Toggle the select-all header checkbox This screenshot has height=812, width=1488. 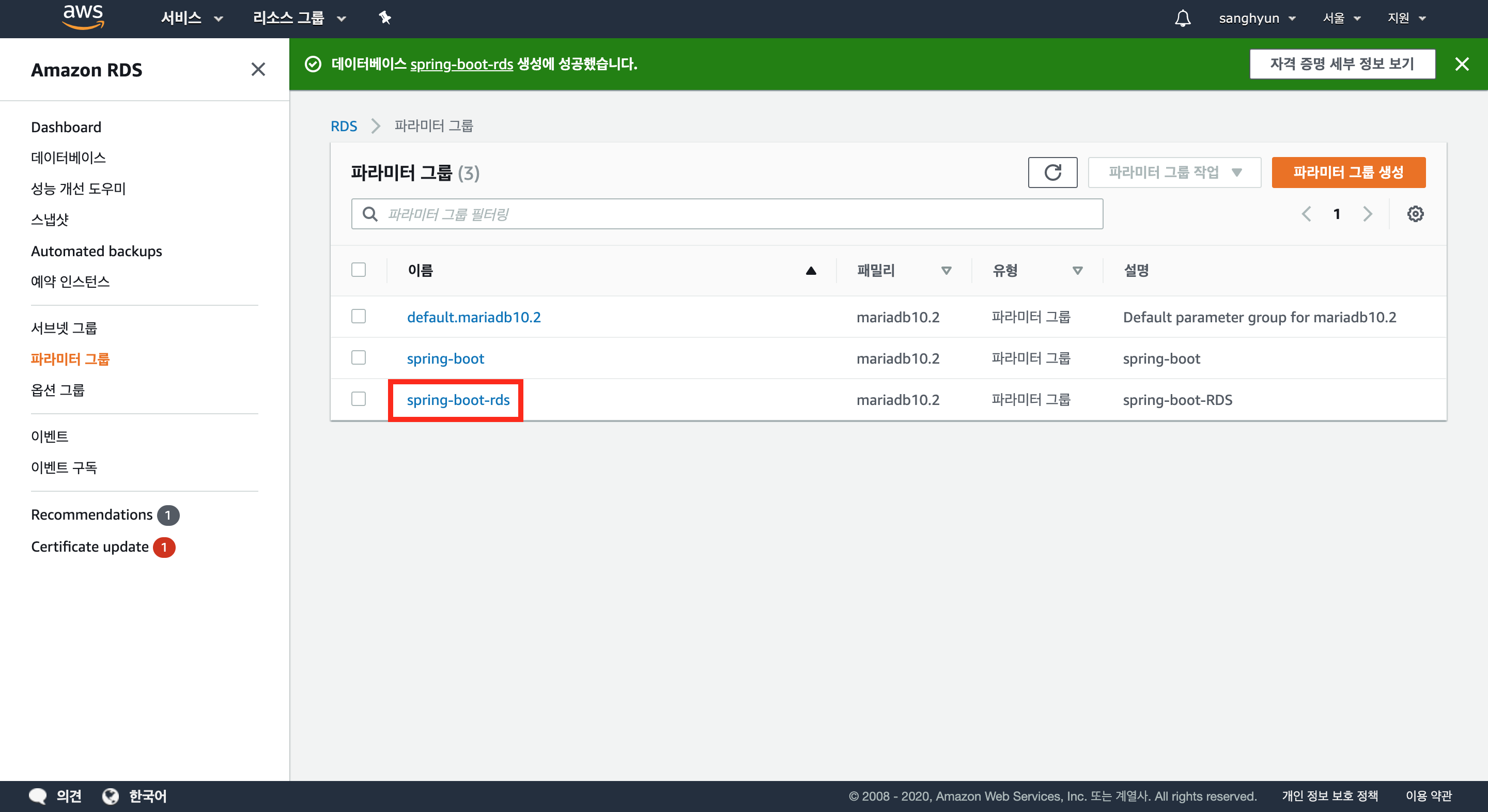[x=358, y=270]
